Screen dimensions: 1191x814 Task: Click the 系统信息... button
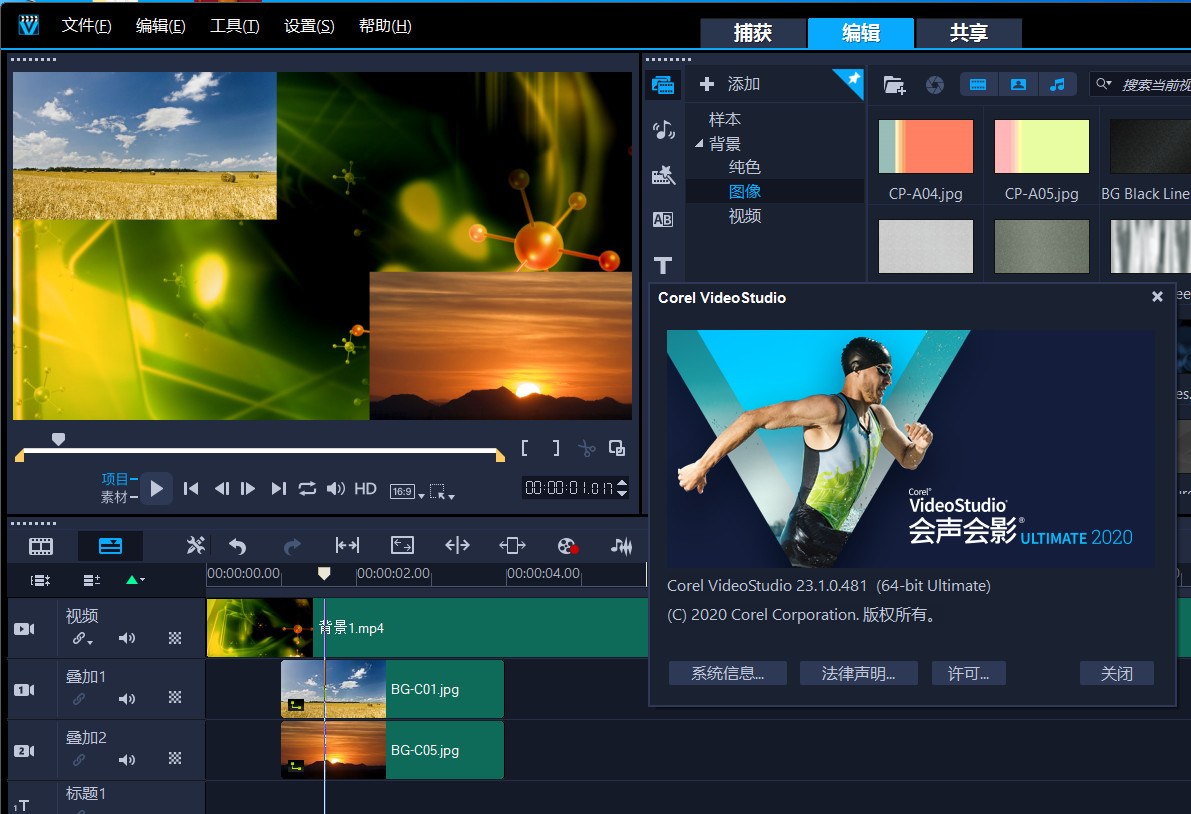pos(728,674)
